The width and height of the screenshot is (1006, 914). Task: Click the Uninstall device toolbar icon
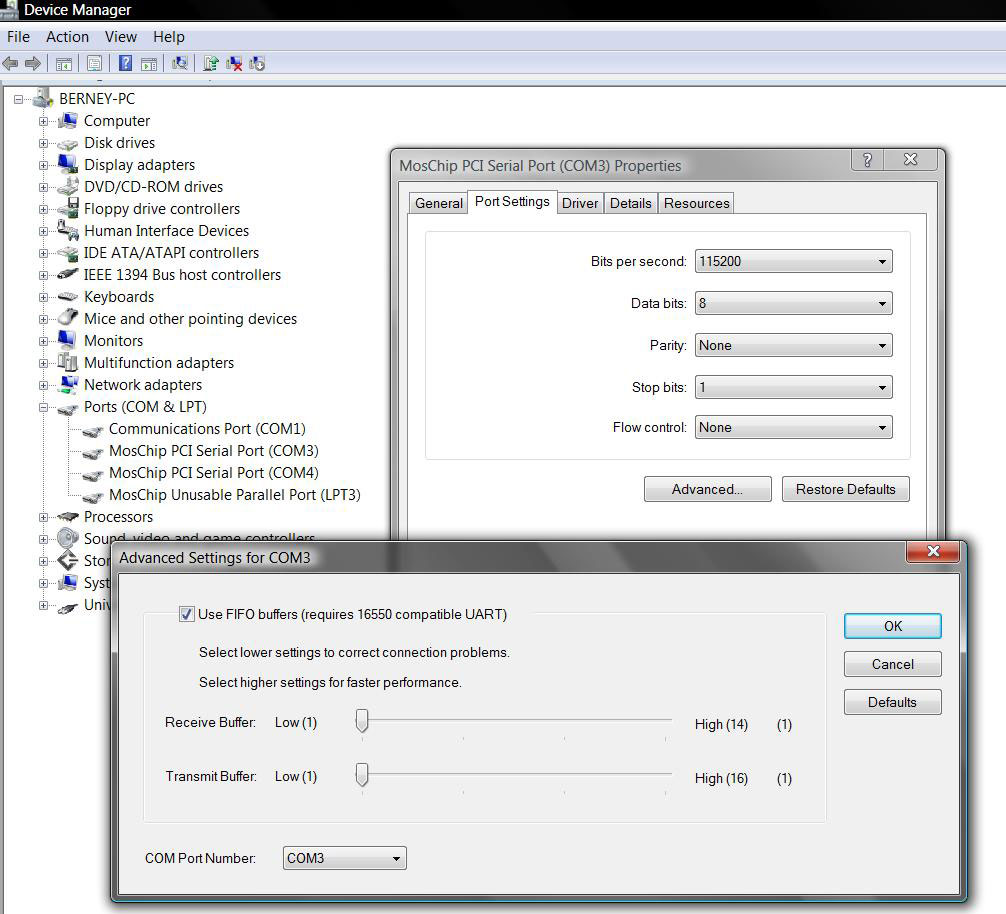tap(234, 63)
